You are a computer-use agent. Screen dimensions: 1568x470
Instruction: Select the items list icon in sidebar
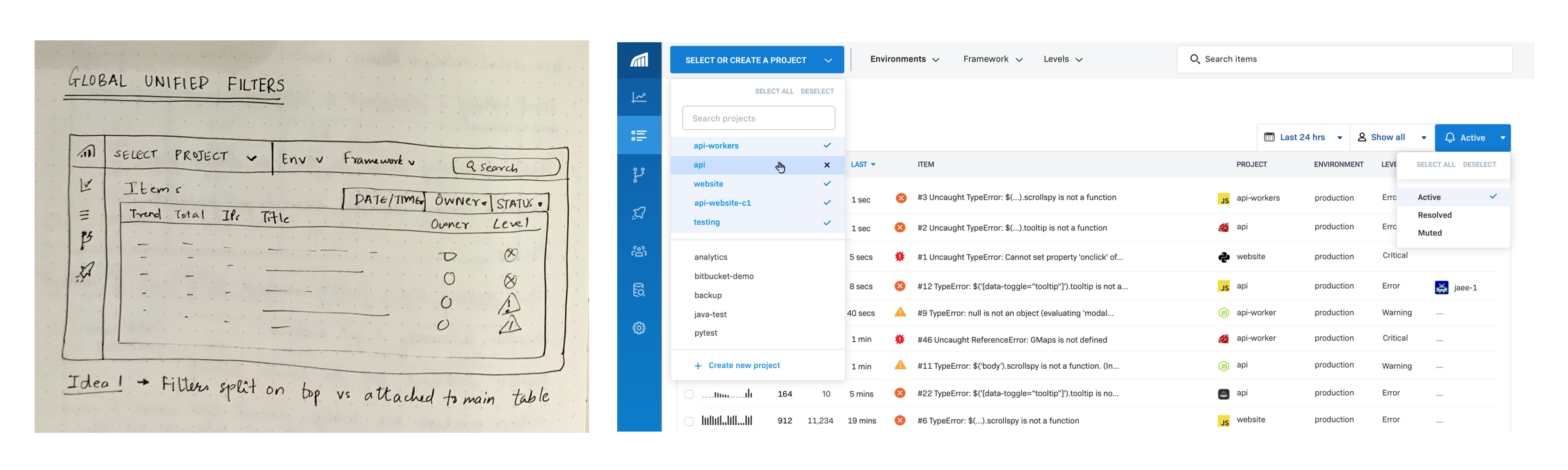(639, 136)
